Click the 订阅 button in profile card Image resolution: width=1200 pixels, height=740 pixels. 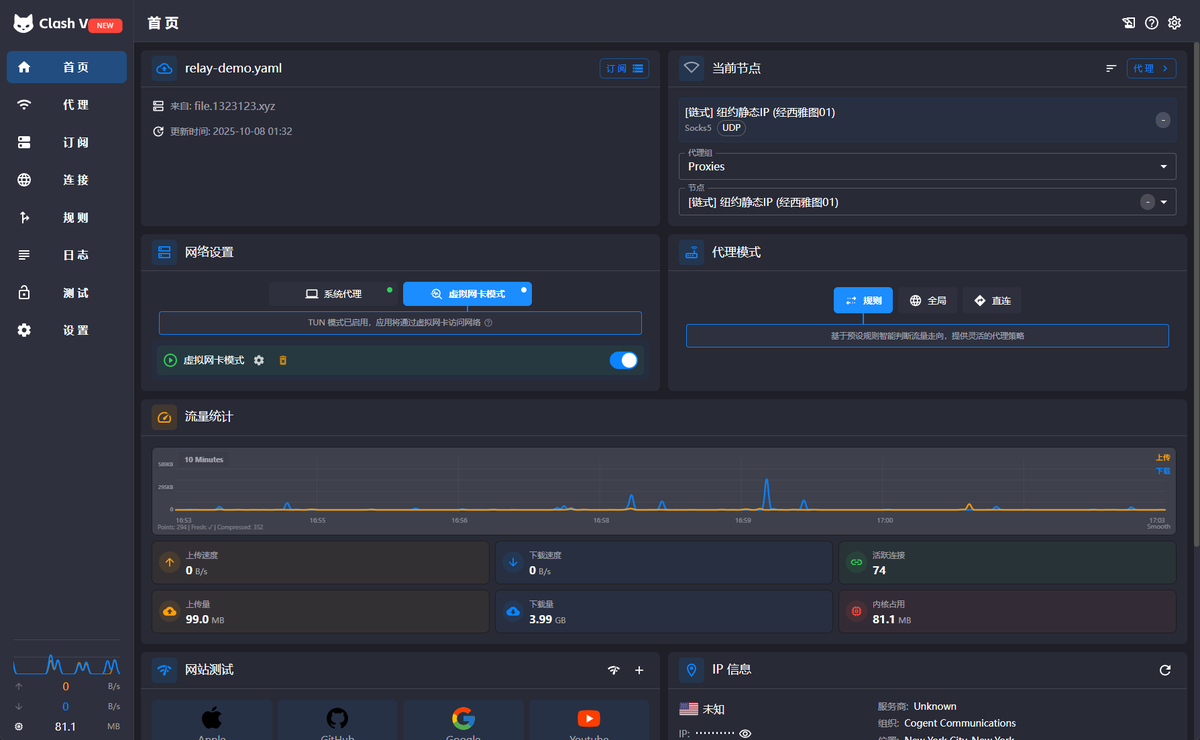pyautogui.click(x=624, y=68)
